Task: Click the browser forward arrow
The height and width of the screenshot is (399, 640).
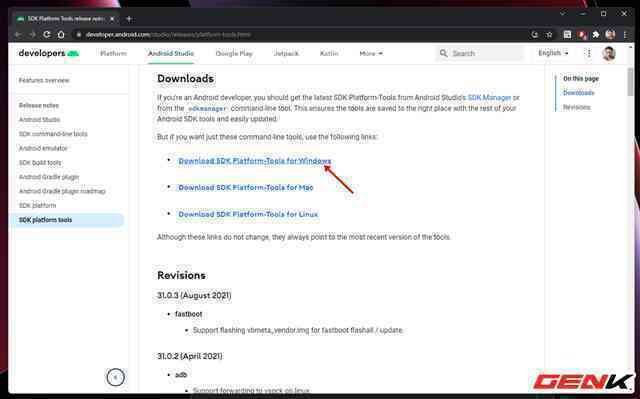Action: (33, 35)
